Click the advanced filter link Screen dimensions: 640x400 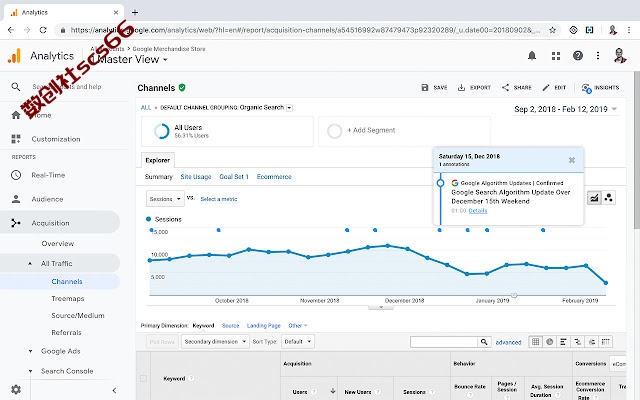click(x=508, y=342)
